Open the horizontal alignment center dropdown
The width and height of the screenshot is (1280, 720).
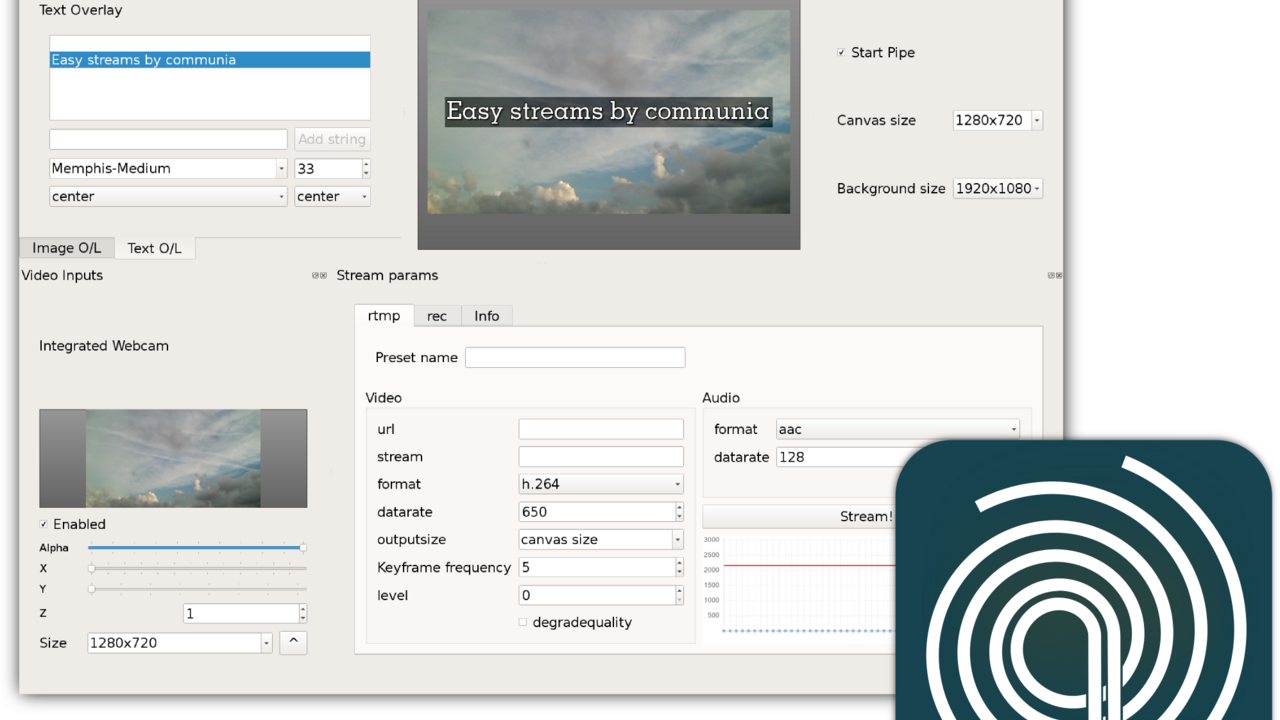[169, 196]
